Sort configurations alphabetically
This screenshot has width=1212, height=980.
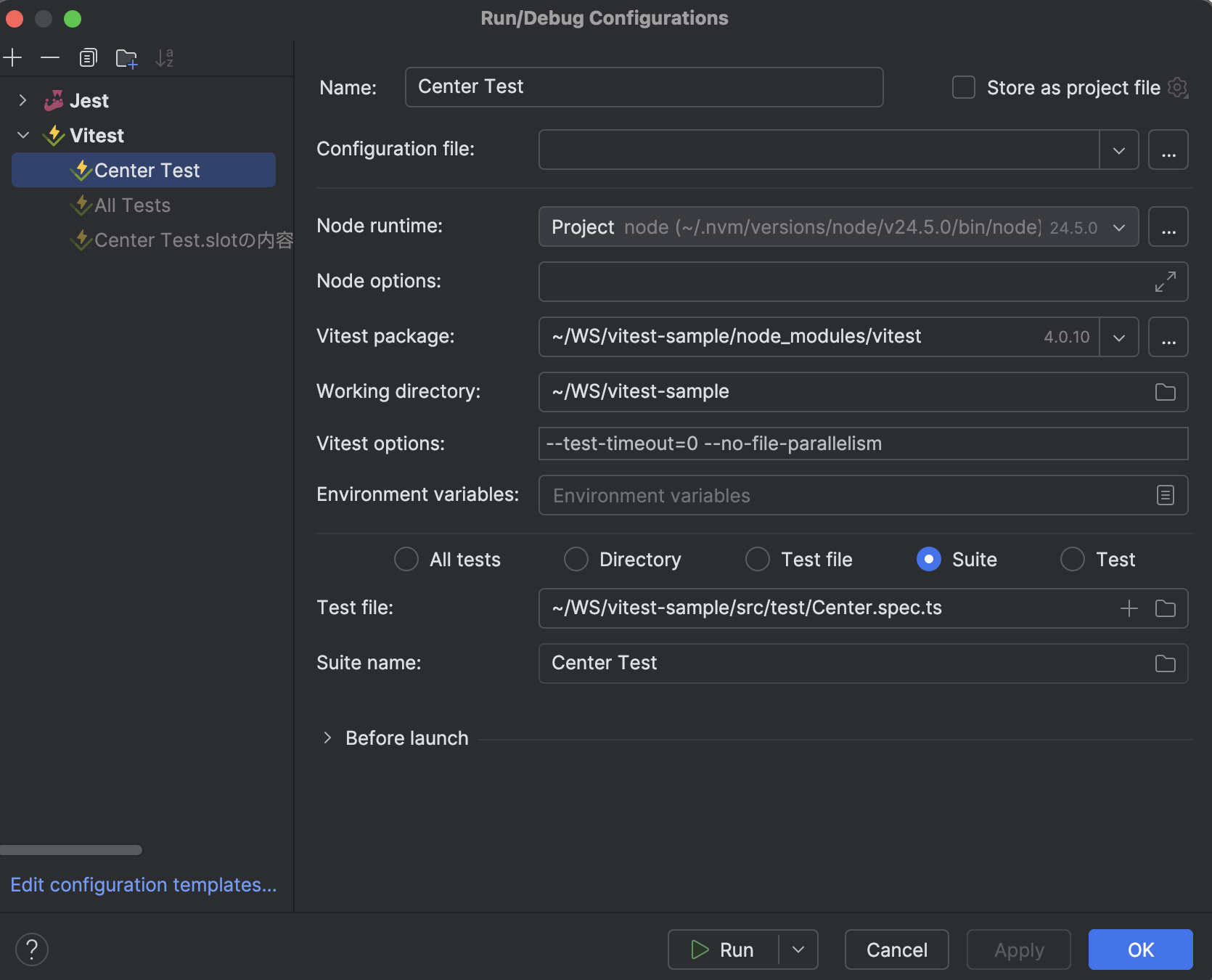[165, 57]
